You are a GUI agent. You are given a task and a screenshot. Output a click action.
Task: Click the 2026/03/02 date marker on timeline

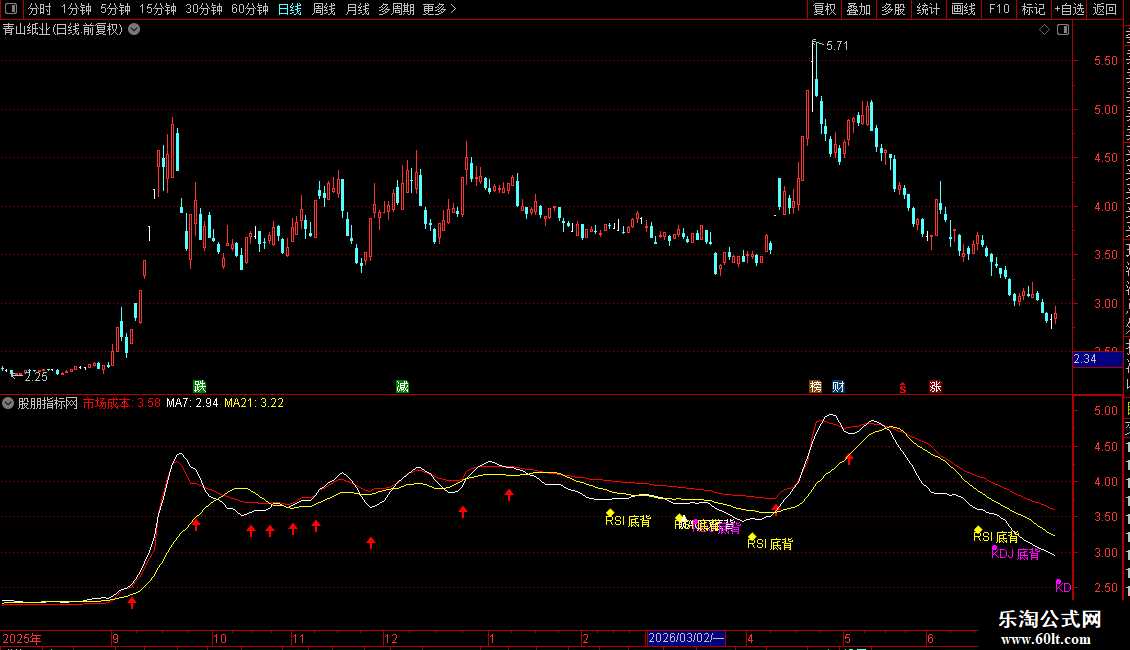click(x=686, y=638)
